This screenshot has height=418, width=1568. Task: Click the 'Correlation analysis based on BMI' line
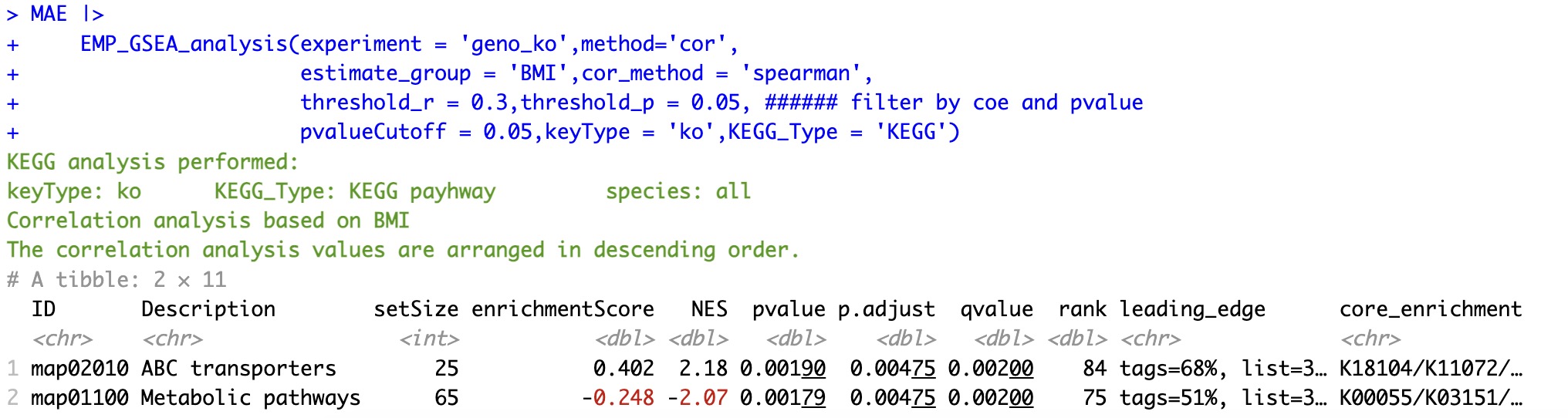pos(208,221)
